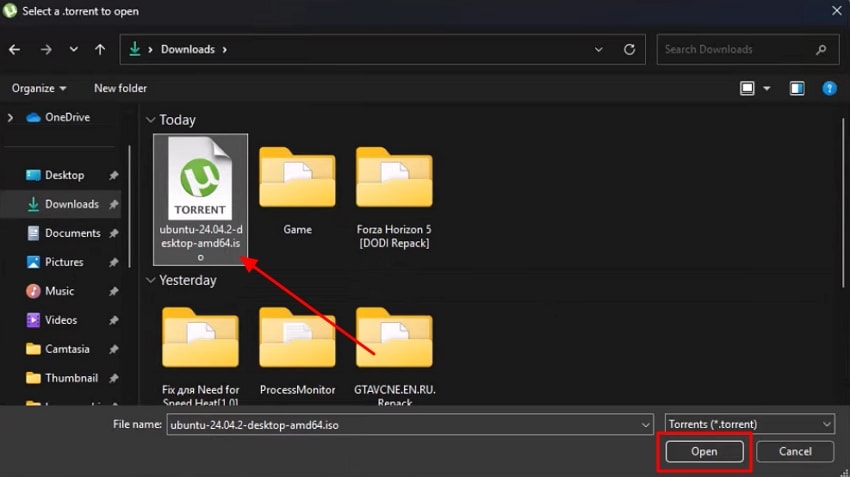Go forward with the right arrow

pos(46,49)
